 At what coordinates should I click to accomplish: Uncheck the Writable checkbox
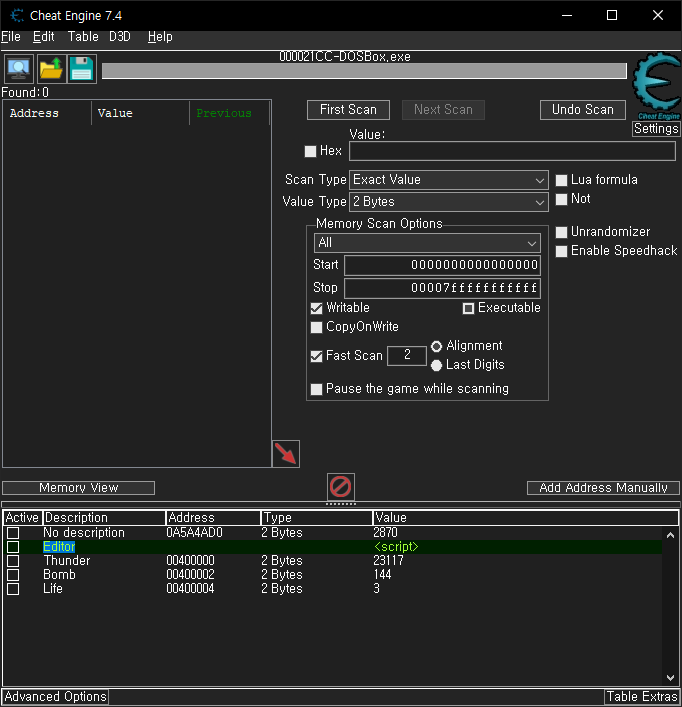(x=316, y=308)
